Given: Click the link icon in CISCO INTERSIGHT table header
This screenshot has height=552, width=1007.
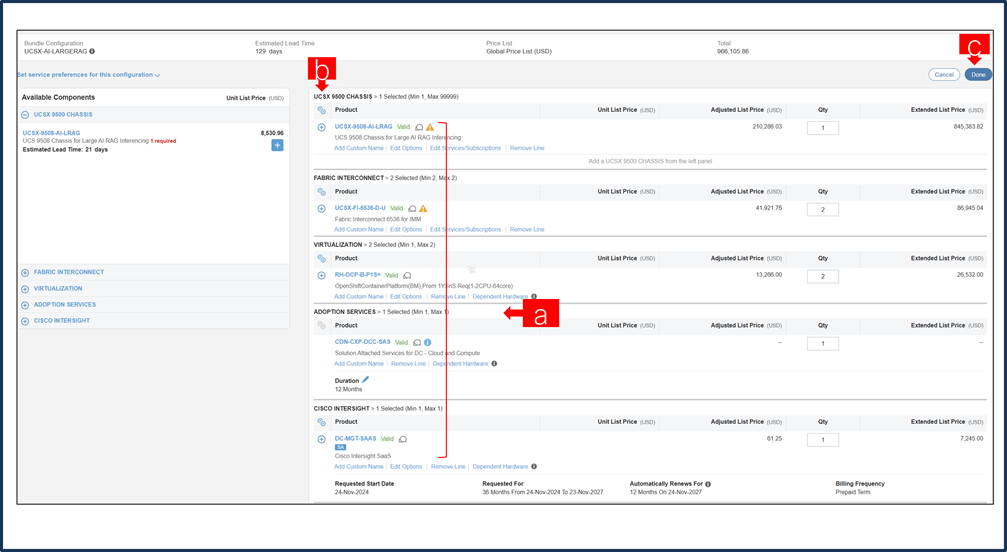Looking at the screenshot, I should tap(322, 422).
